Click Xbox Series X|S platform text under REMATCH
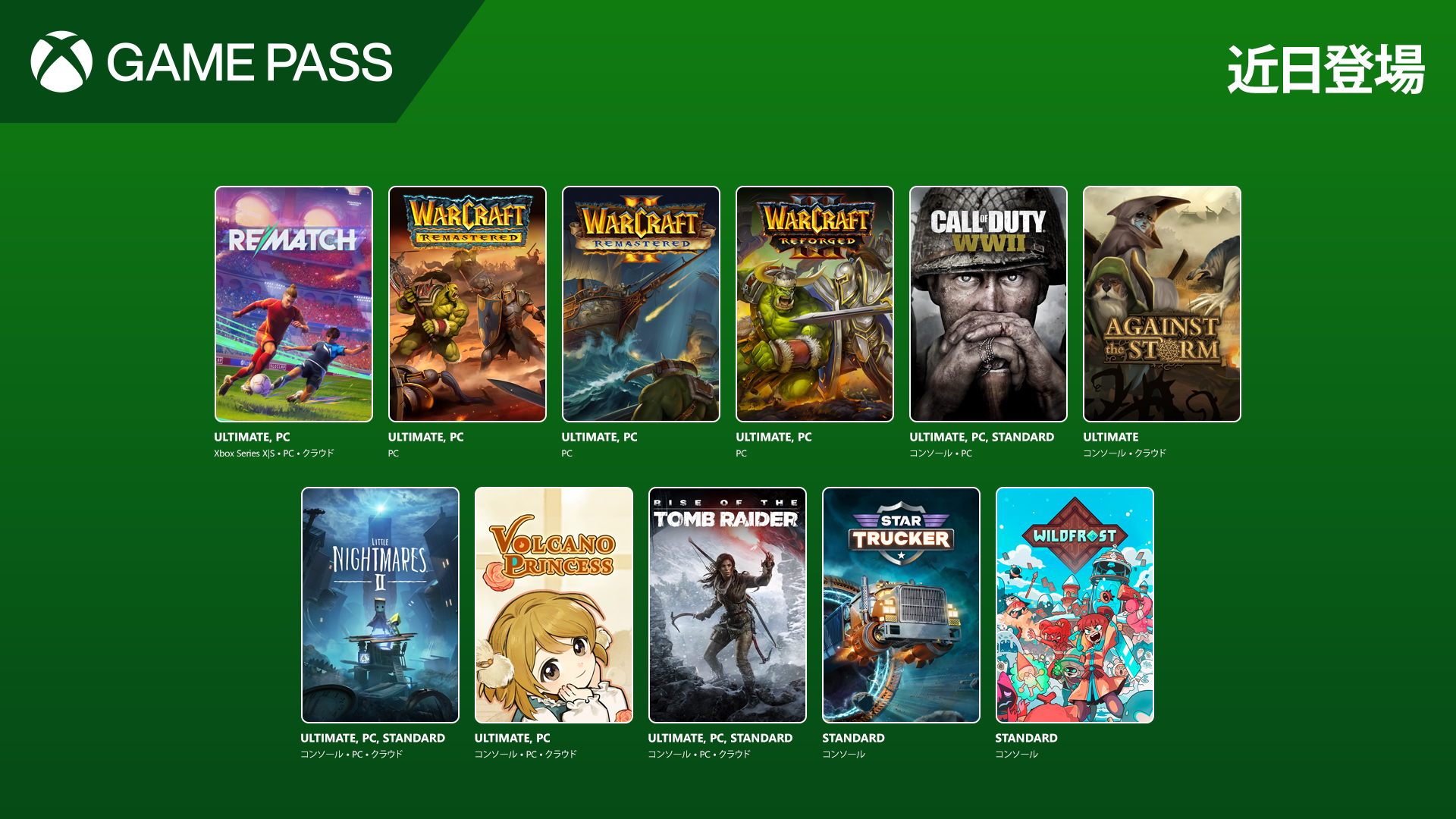 click(244, 453)
